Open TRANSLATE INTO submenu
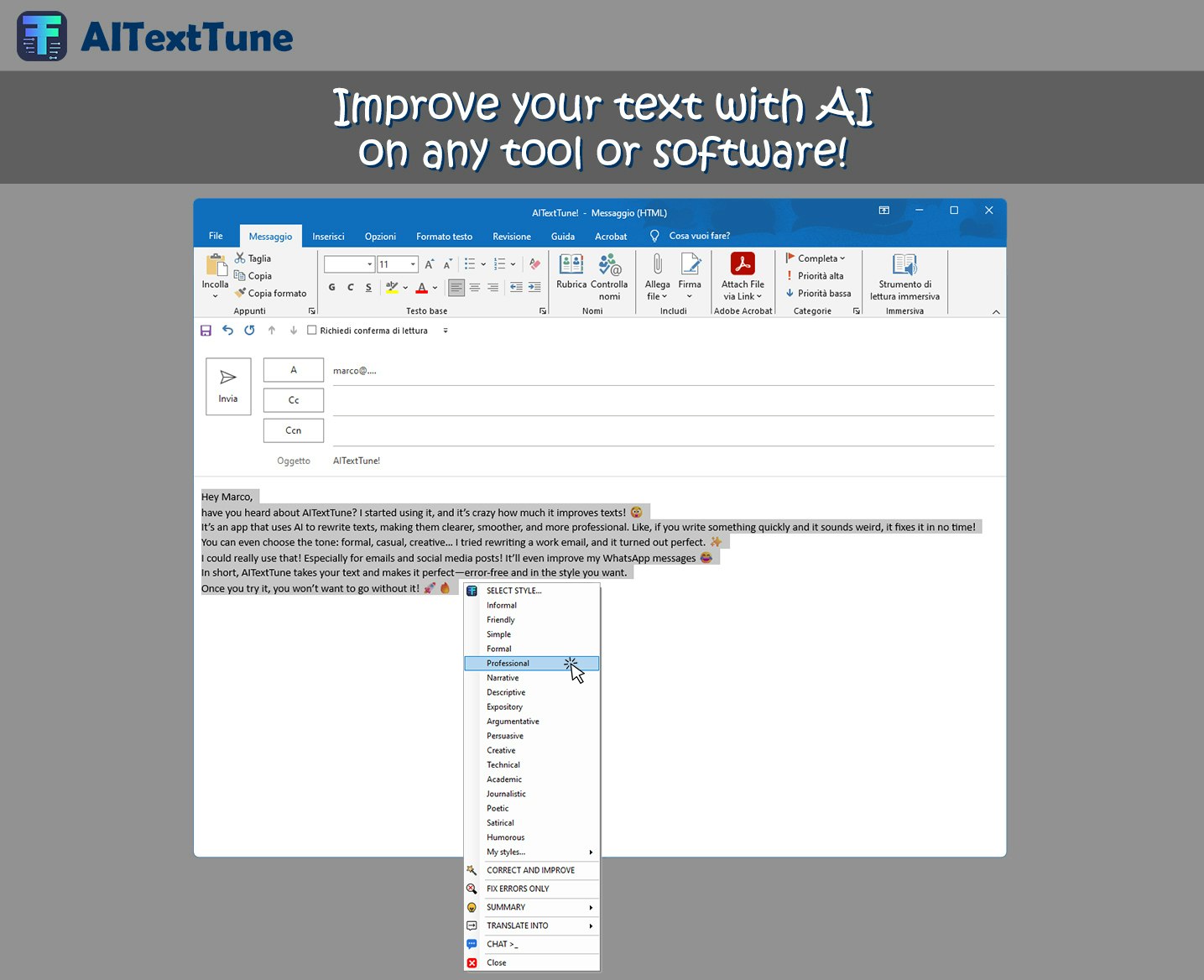 532,925
